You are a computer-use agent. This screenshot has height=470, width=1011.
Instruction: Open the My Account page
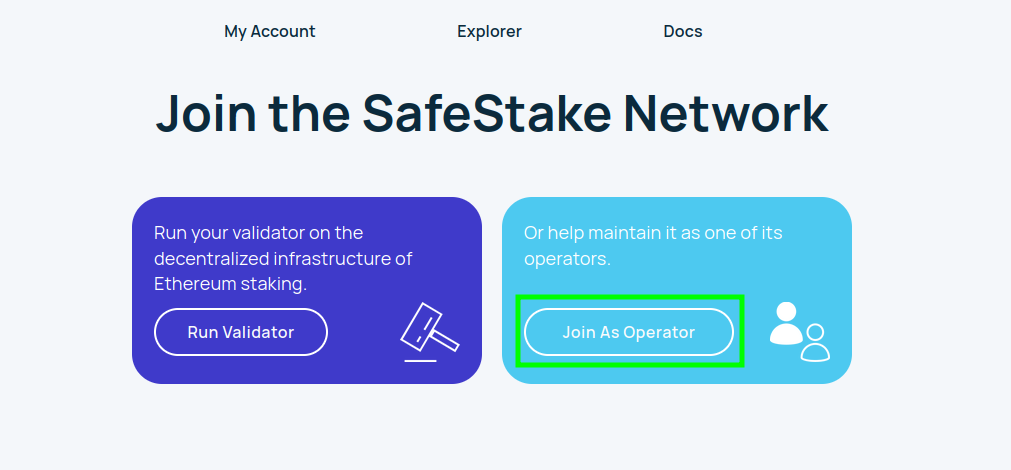point(270,31)
